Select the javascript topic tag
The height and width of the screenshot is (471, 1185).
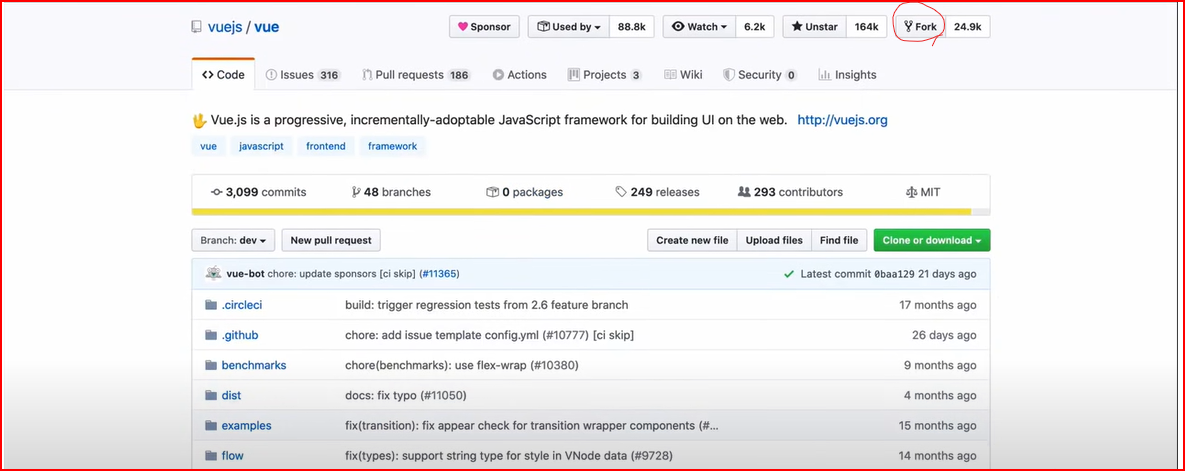261,147
